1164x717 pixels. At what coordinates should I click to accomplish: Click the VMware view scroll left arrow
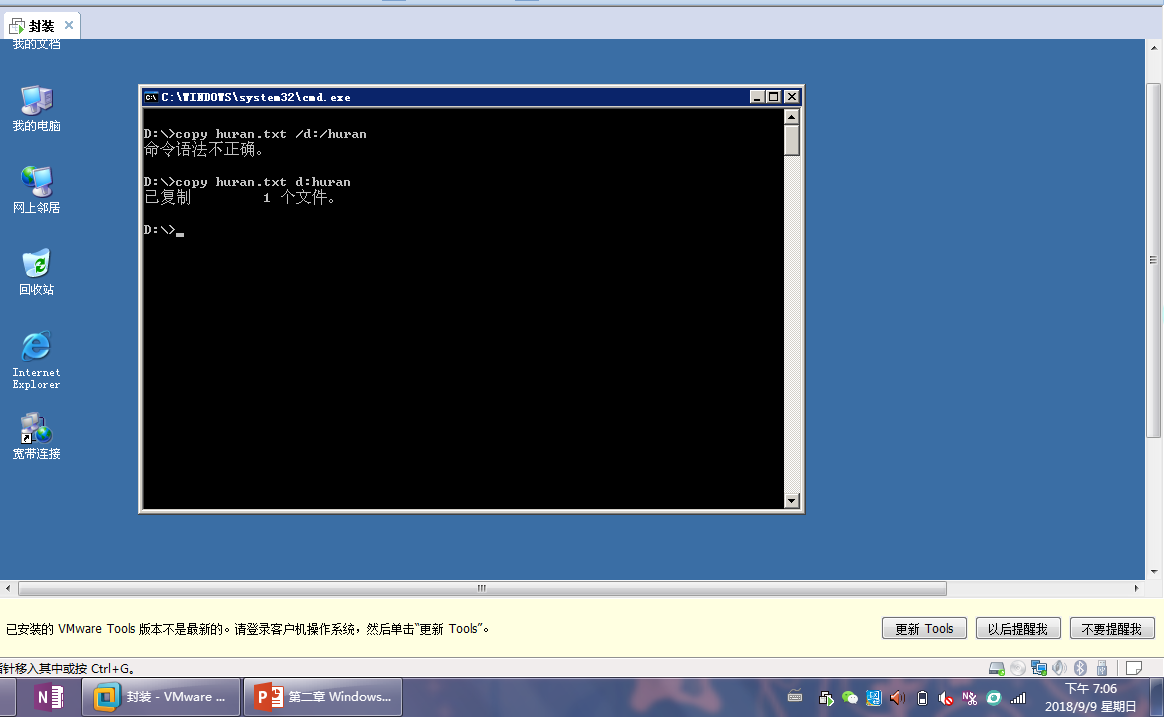pos(7,589)
